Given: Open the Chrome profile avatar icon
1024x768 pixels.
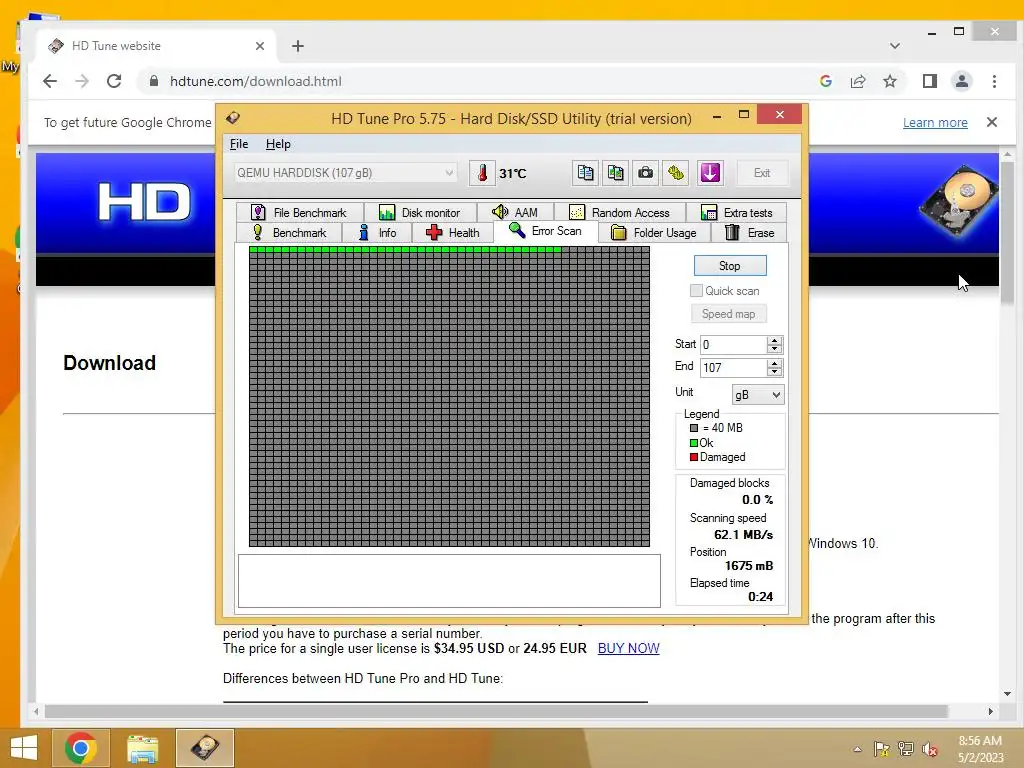Looking at the screenshot, I should pos(961,81).
